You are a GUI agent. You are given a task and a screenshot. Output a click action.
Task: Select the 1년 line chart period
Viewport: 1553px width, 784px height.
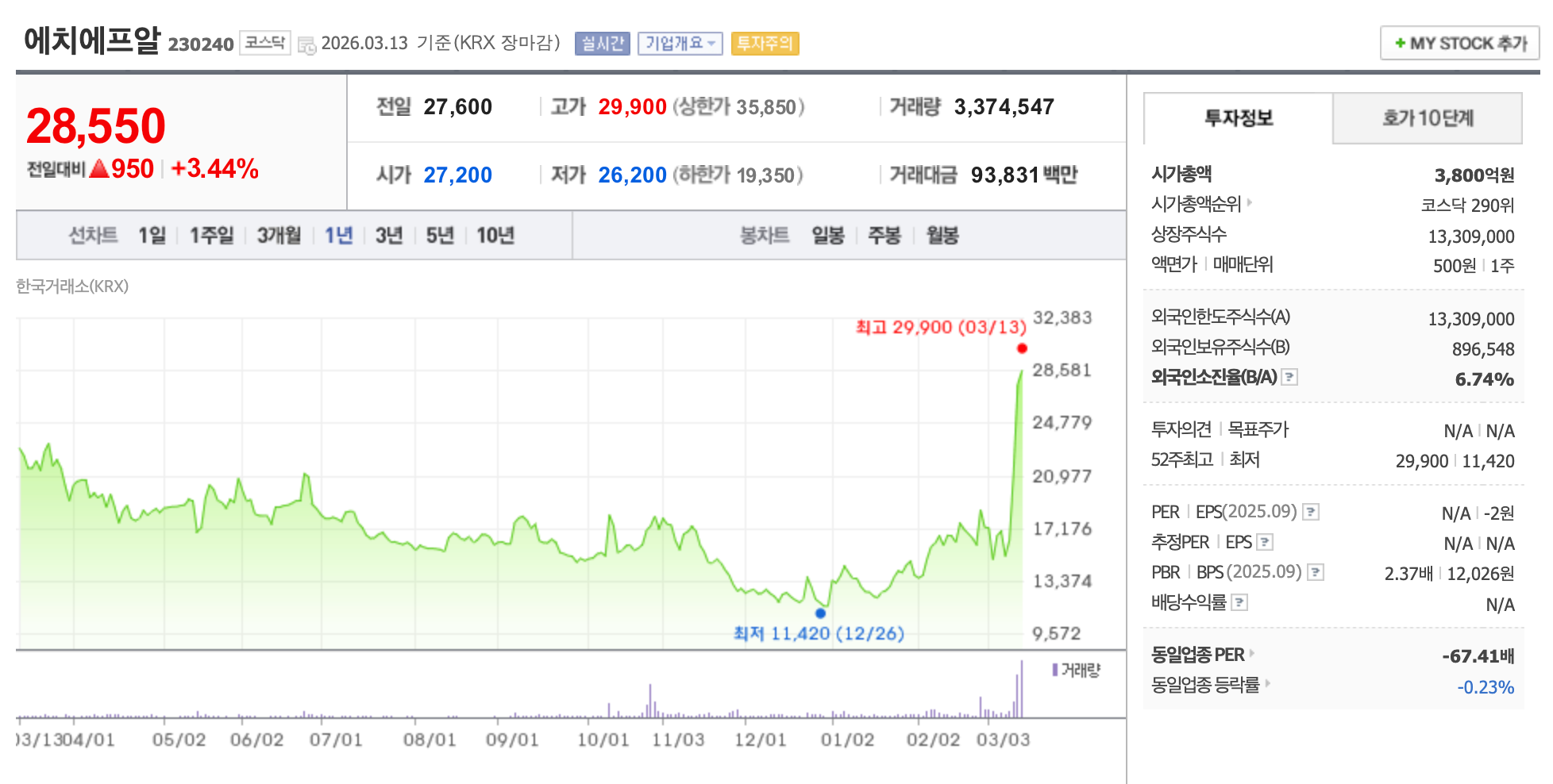pos(338,235)
